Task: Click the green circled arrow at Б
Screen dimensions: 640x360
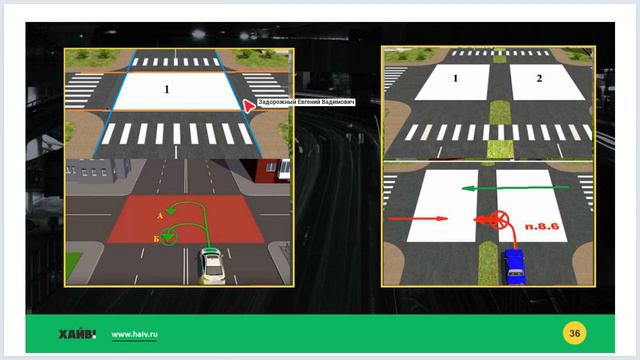Action: tap(169, 237)
